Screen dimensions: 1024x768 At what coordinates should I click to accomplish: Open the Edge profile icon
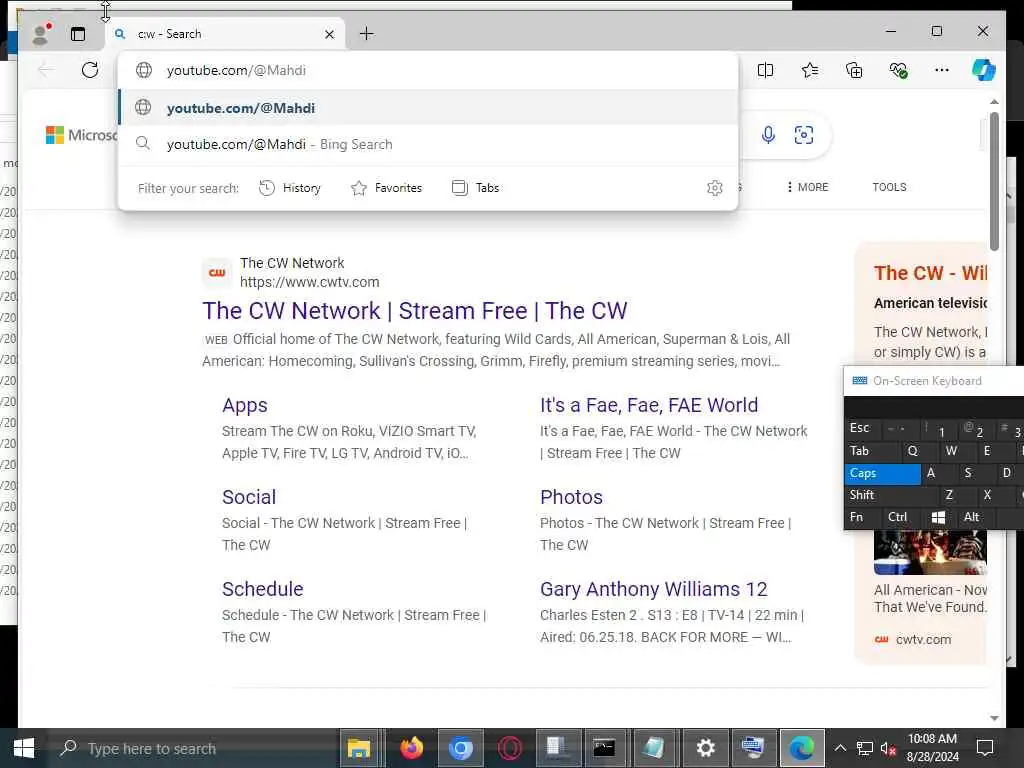[41, 34]
